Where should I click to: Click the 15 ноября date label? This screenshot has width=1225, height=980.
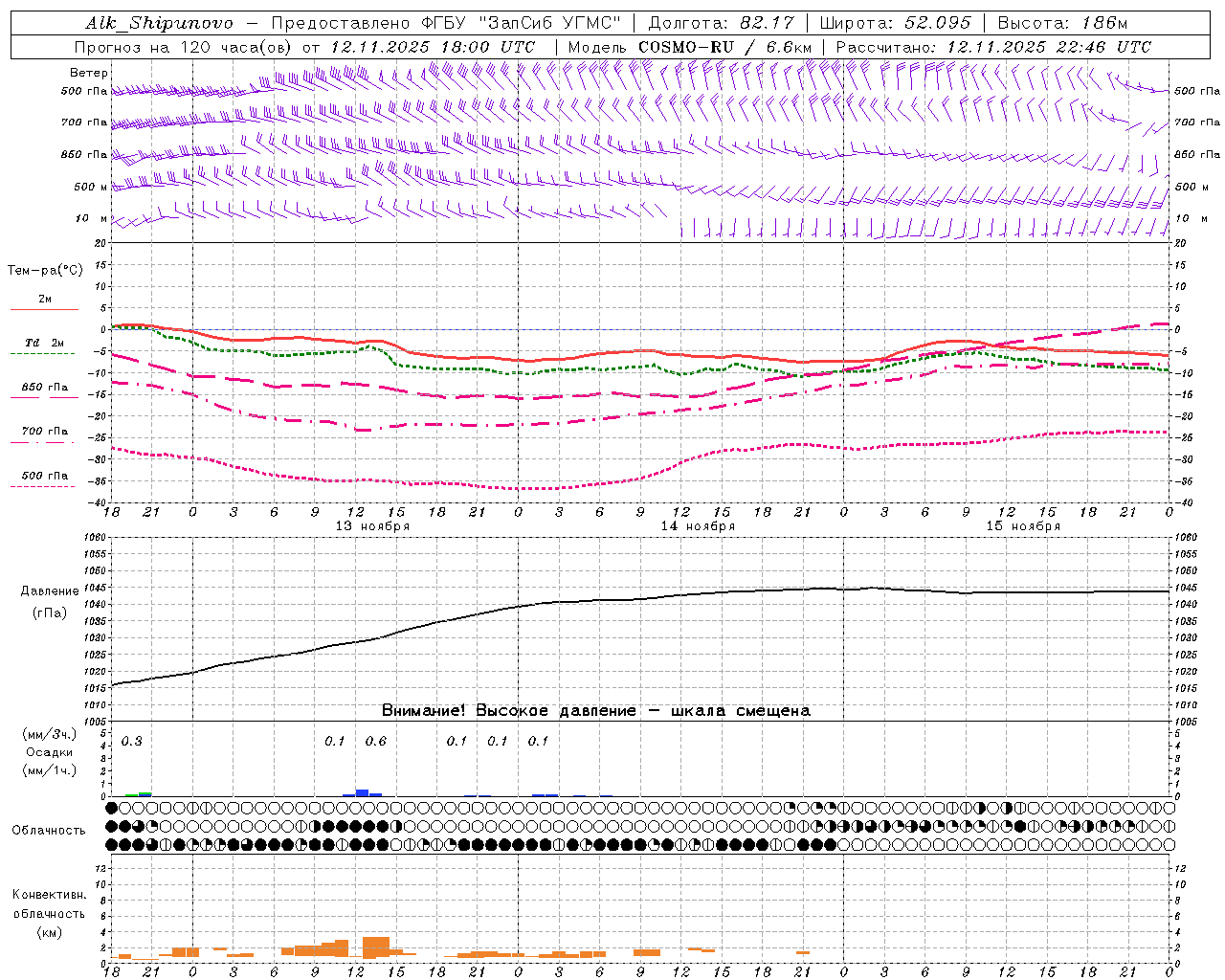coord(1023,526)
